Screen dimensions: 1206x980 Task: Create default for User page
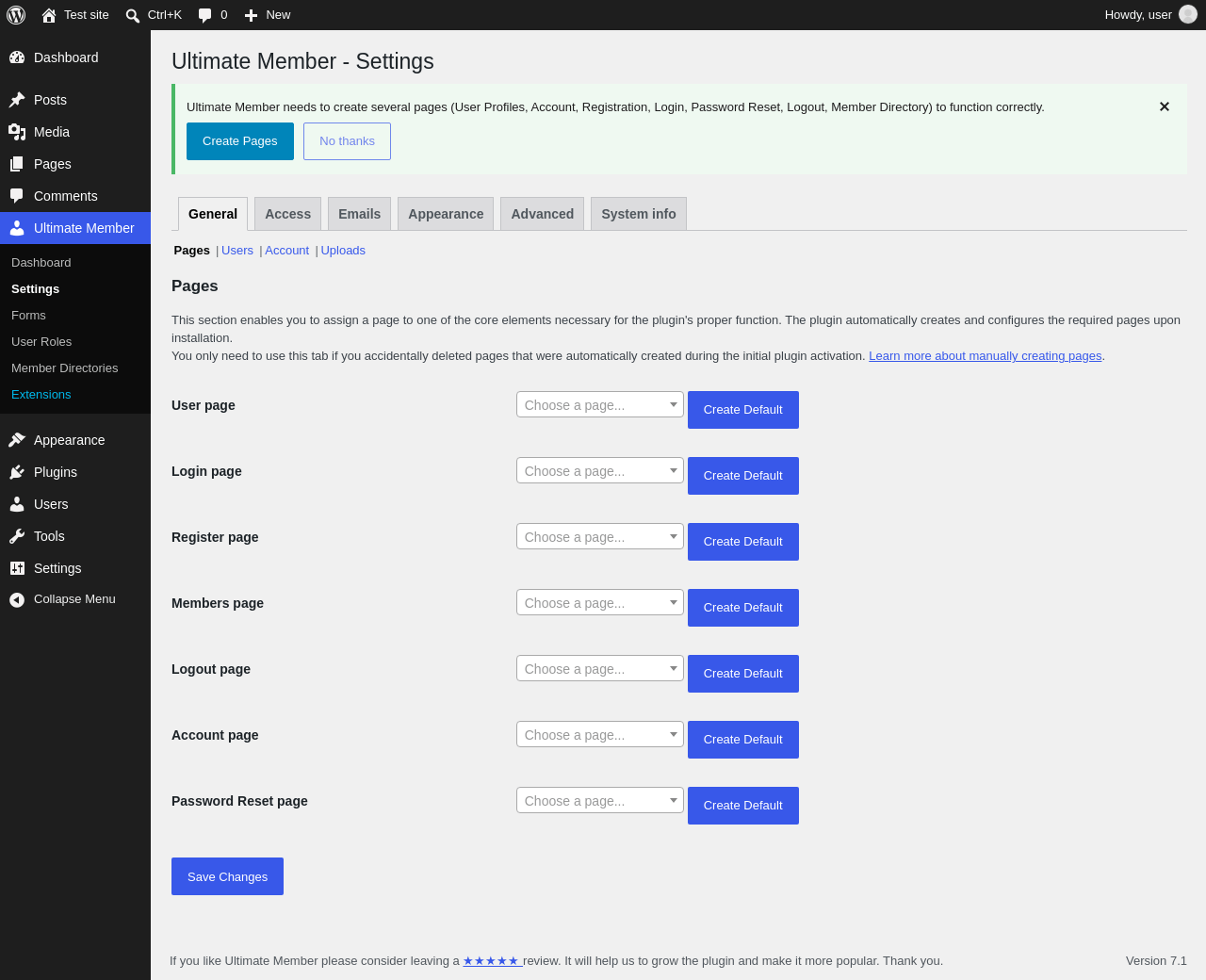tap(743, 410)
